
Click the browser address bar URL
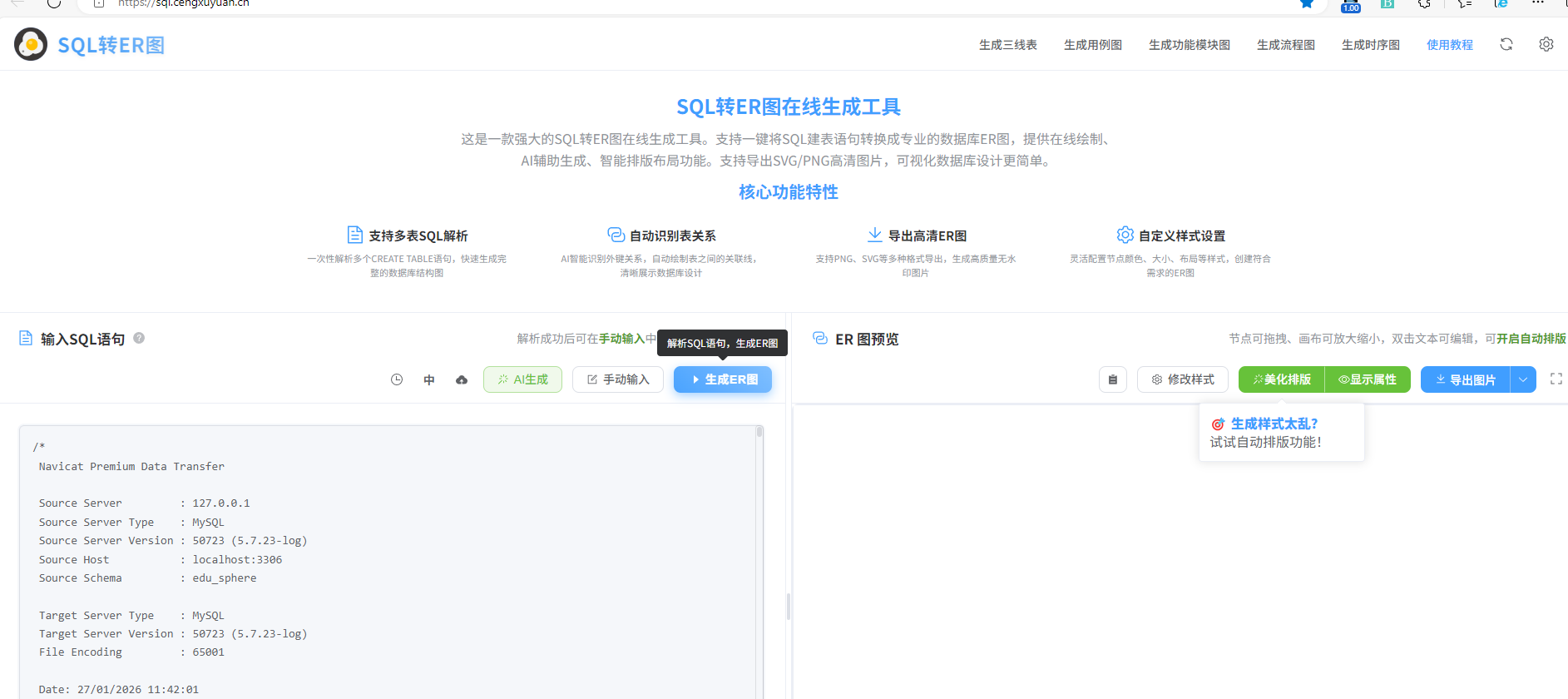click(x=183, y=3)
